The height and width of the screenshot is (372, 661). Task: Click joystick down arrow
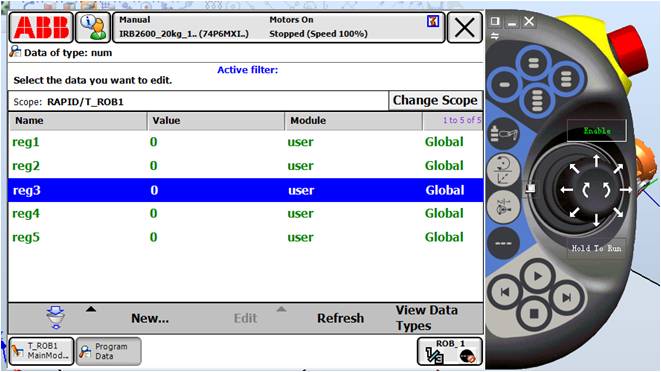596,220
